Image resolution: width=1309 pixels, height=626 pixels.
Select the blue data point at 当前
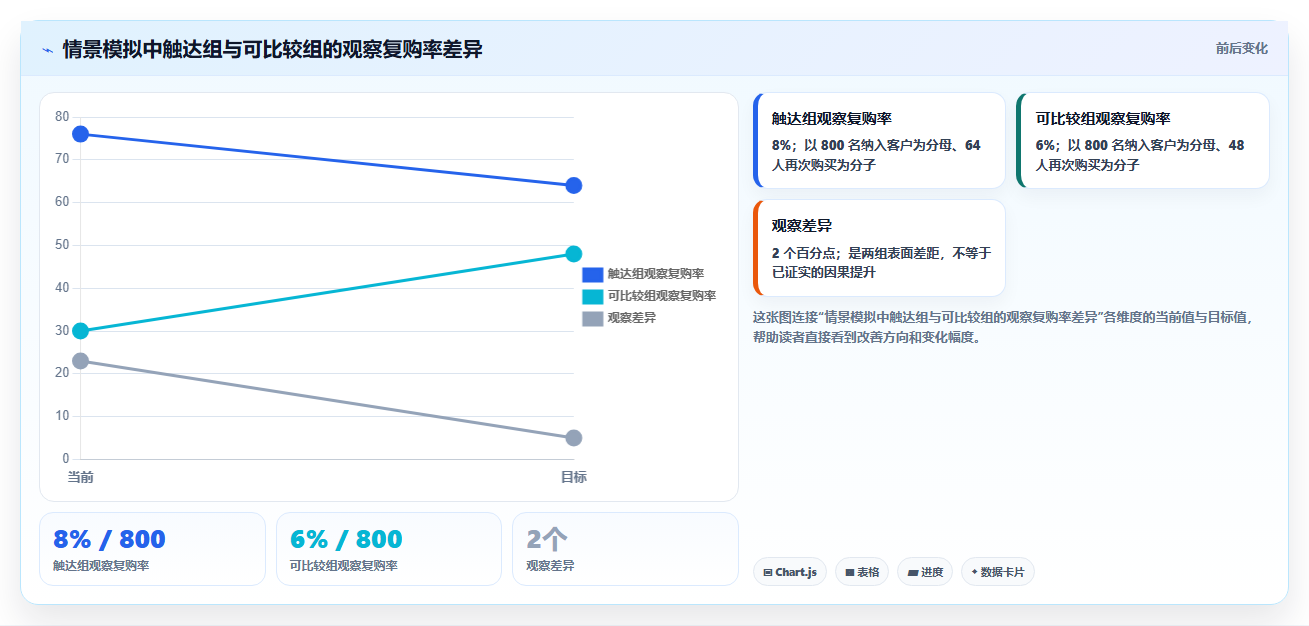(81, 134)
